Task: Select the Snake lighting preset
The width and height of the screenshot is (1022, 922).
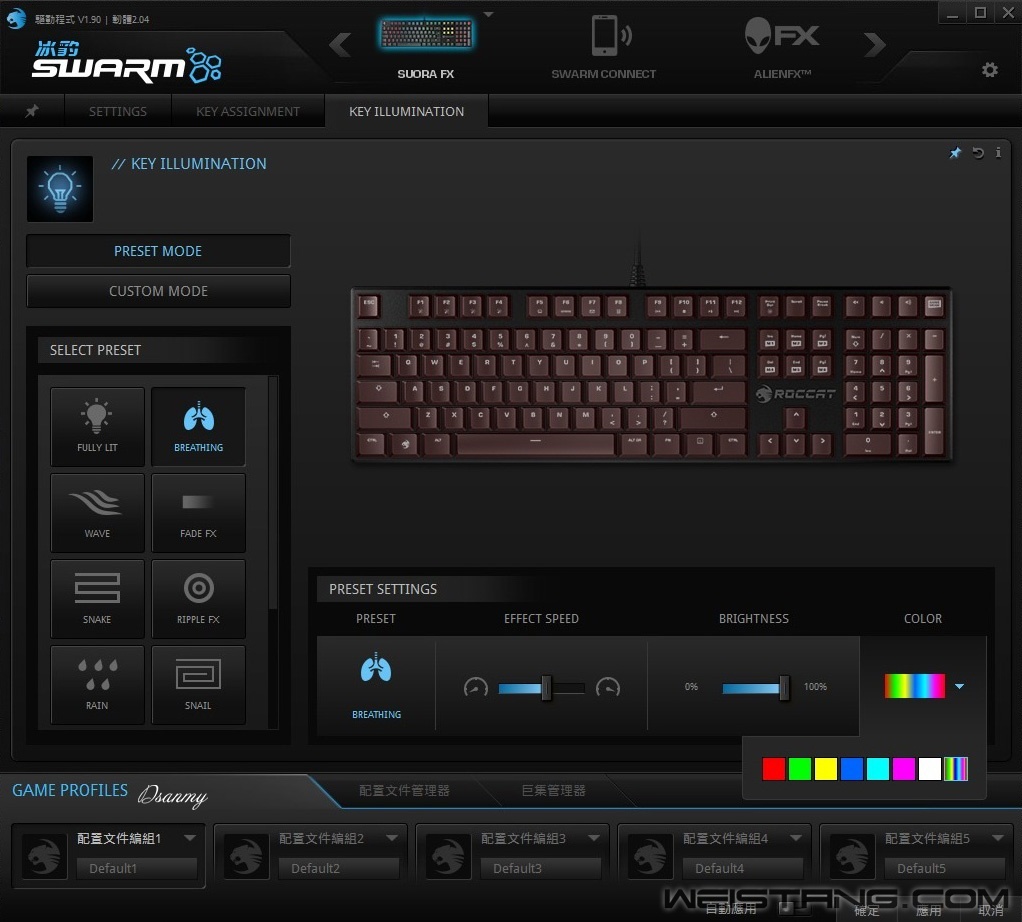Action: coord(97,599)
